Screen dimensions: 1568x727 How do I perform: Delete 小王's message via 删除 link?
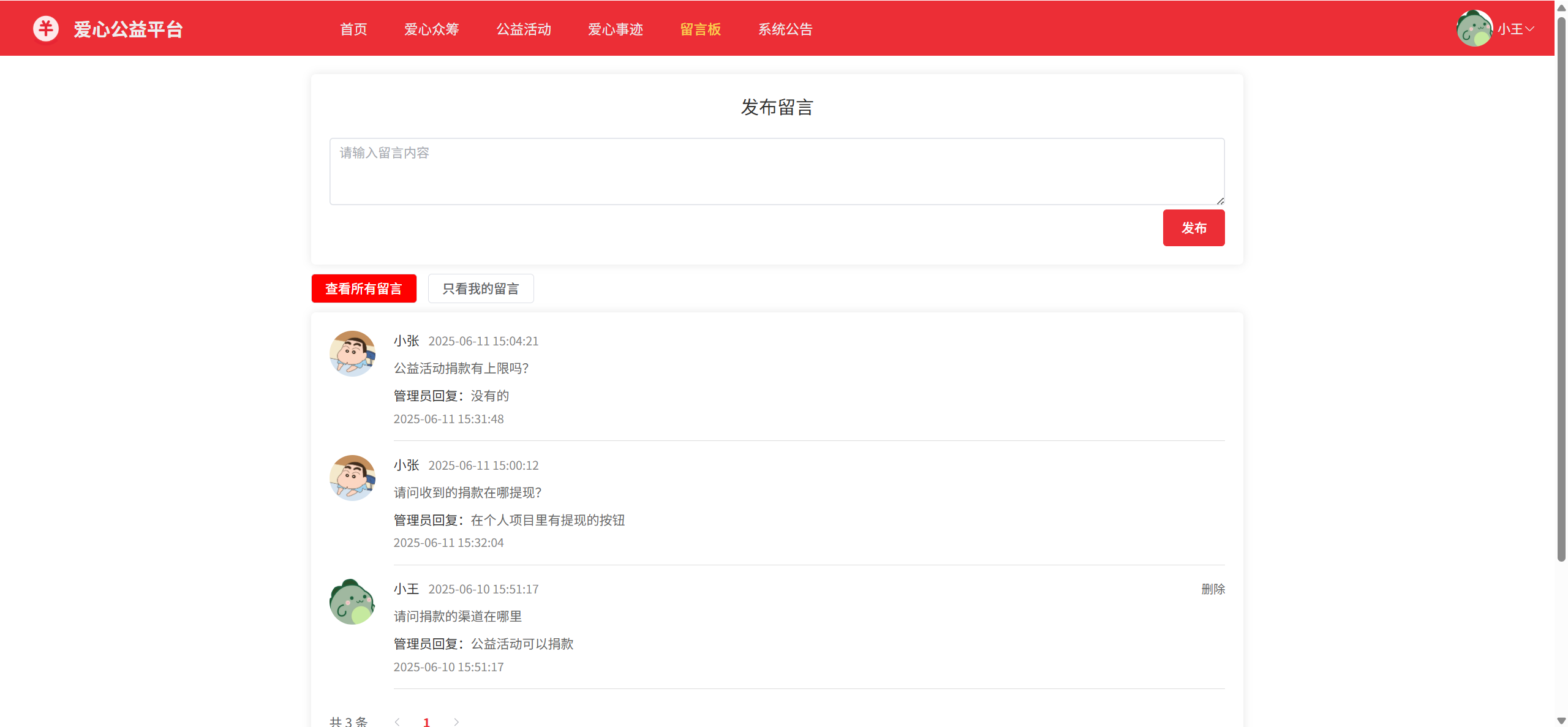1213,589
